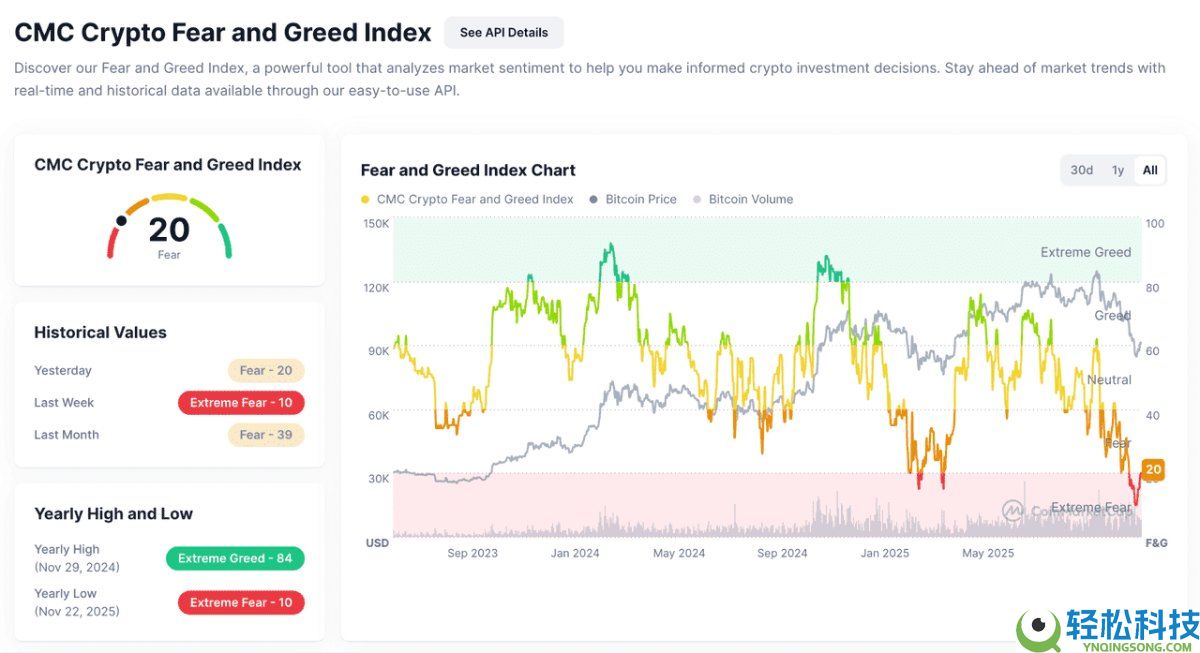
Task: Click the Yearly Low Extreme Fear - 10 badge
Action: tap(241, 602)
